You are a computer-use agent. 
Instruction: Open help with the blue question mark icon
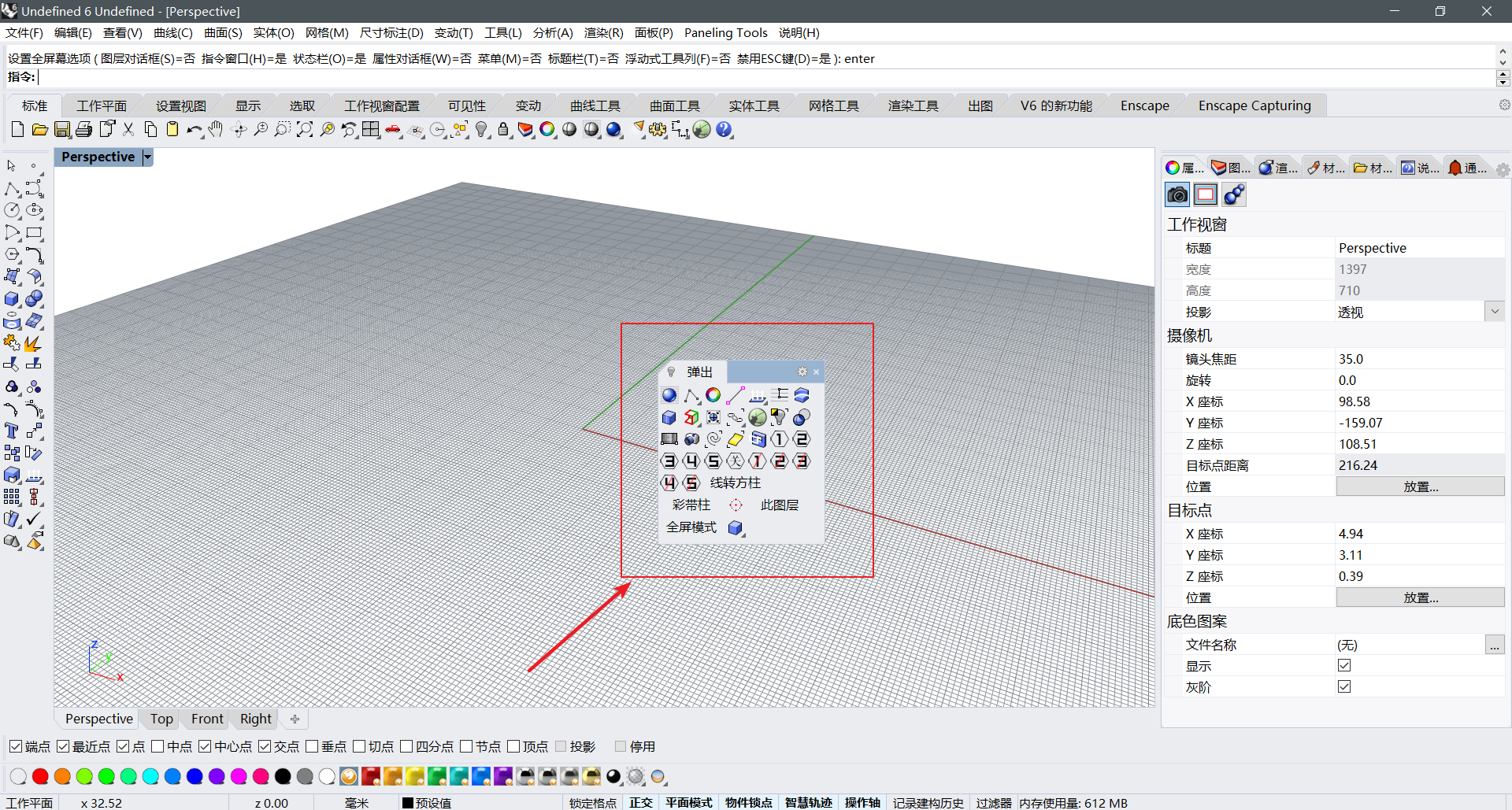[724, 130]
